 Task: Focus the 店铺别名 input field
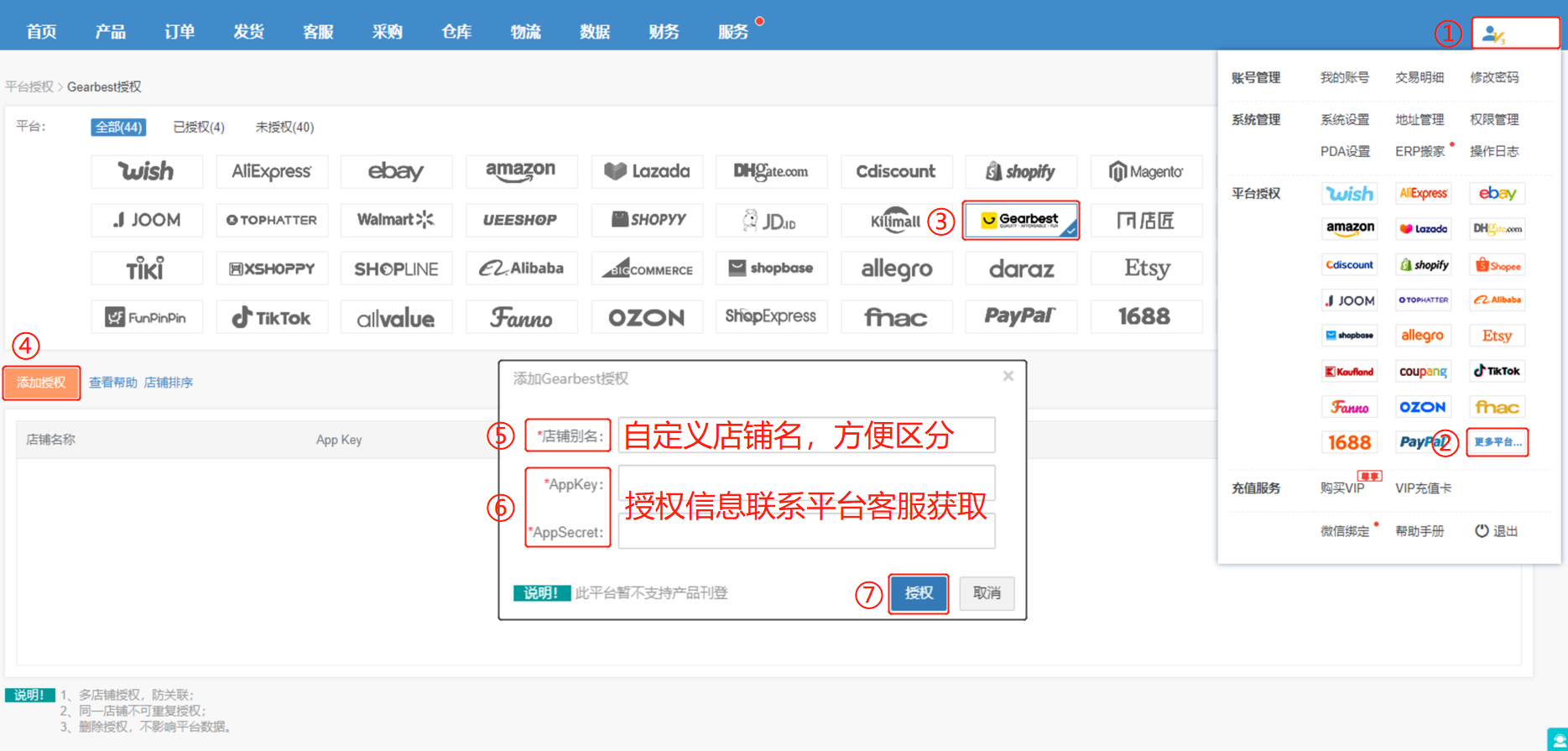(807, 435)
